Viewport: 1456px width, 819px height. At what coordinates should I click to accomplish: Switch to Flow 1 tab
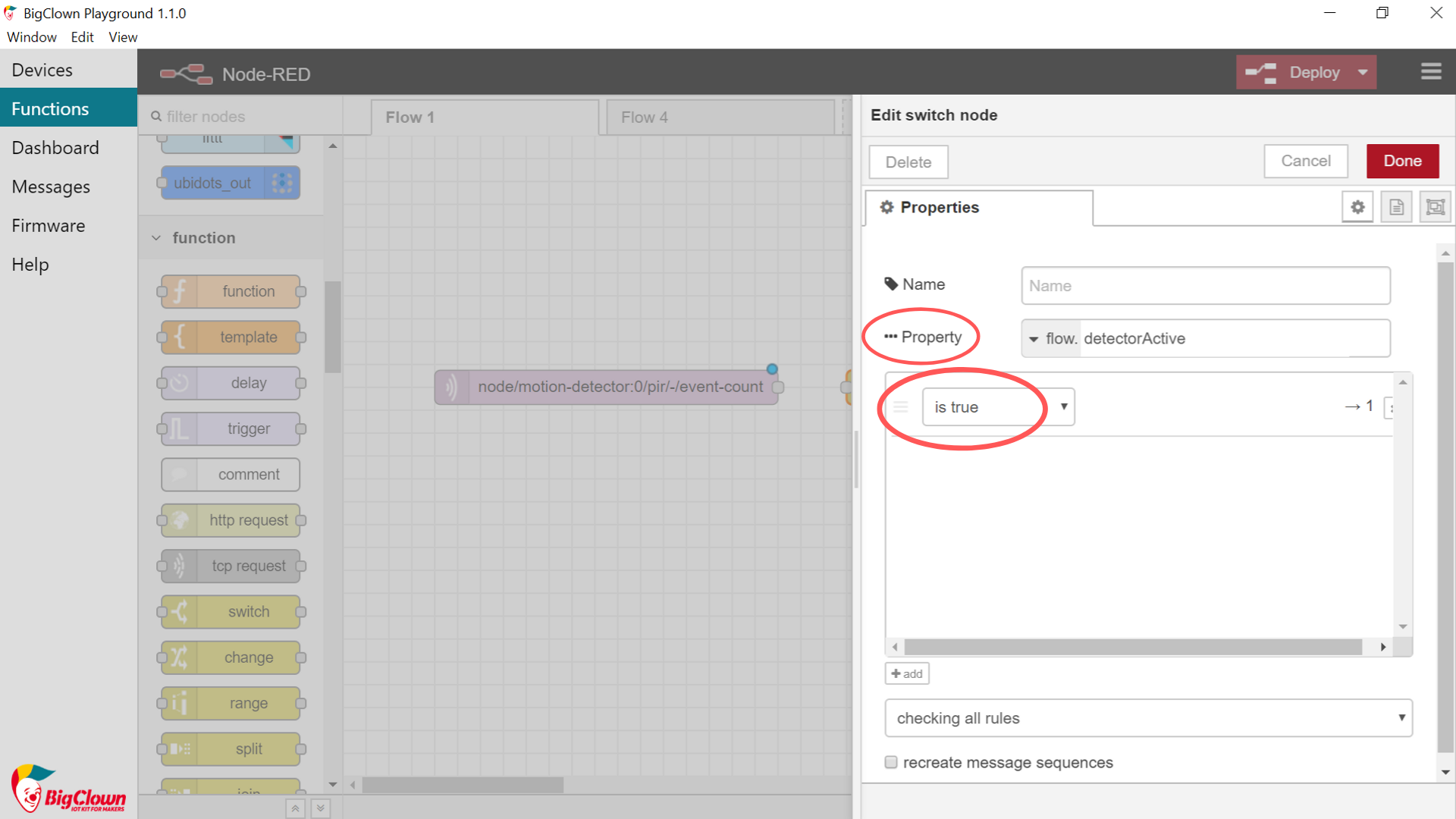click(485, 118)
